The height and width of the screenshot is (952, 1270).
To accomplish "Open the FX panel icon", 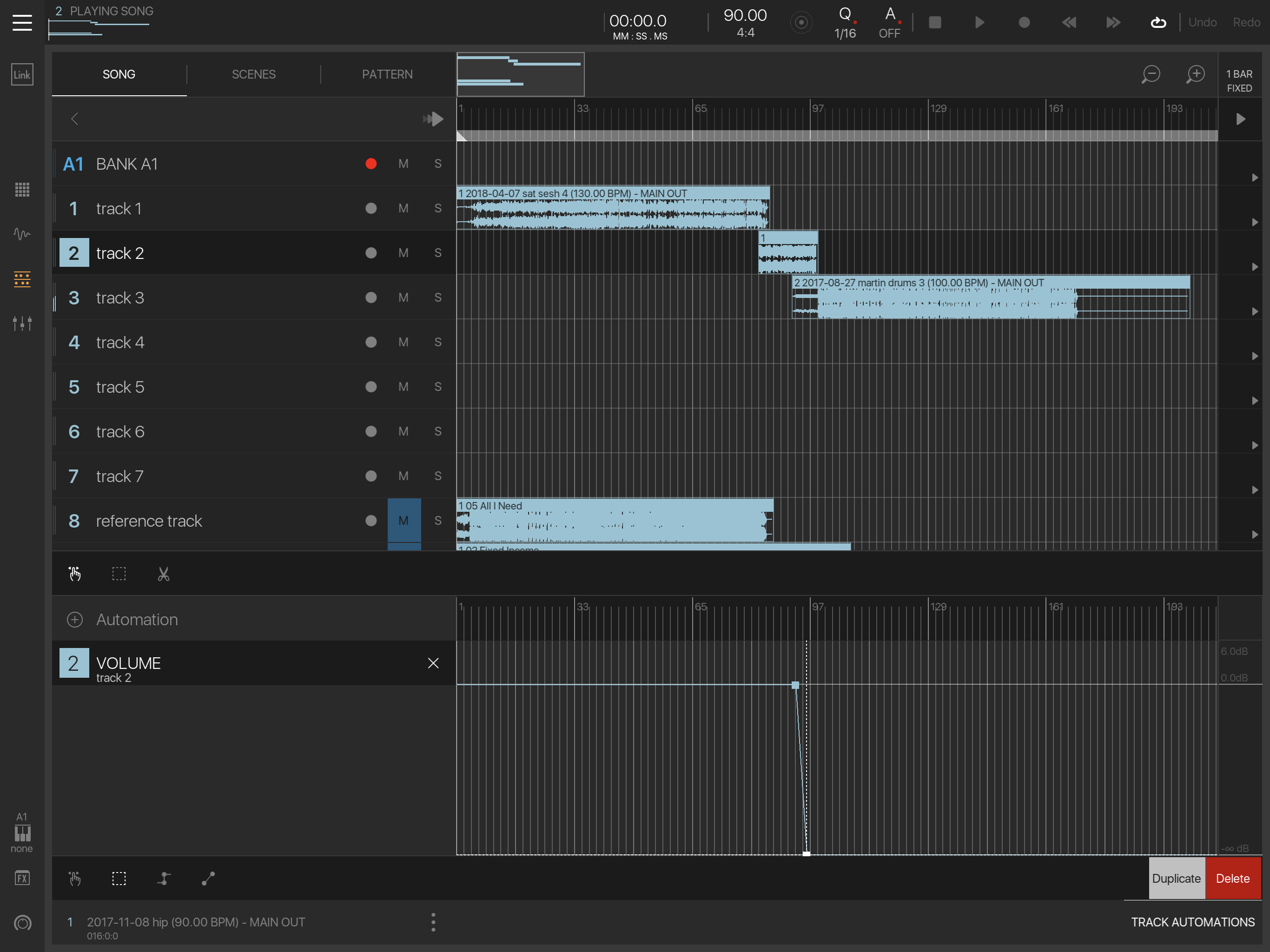I will (22, 878).
